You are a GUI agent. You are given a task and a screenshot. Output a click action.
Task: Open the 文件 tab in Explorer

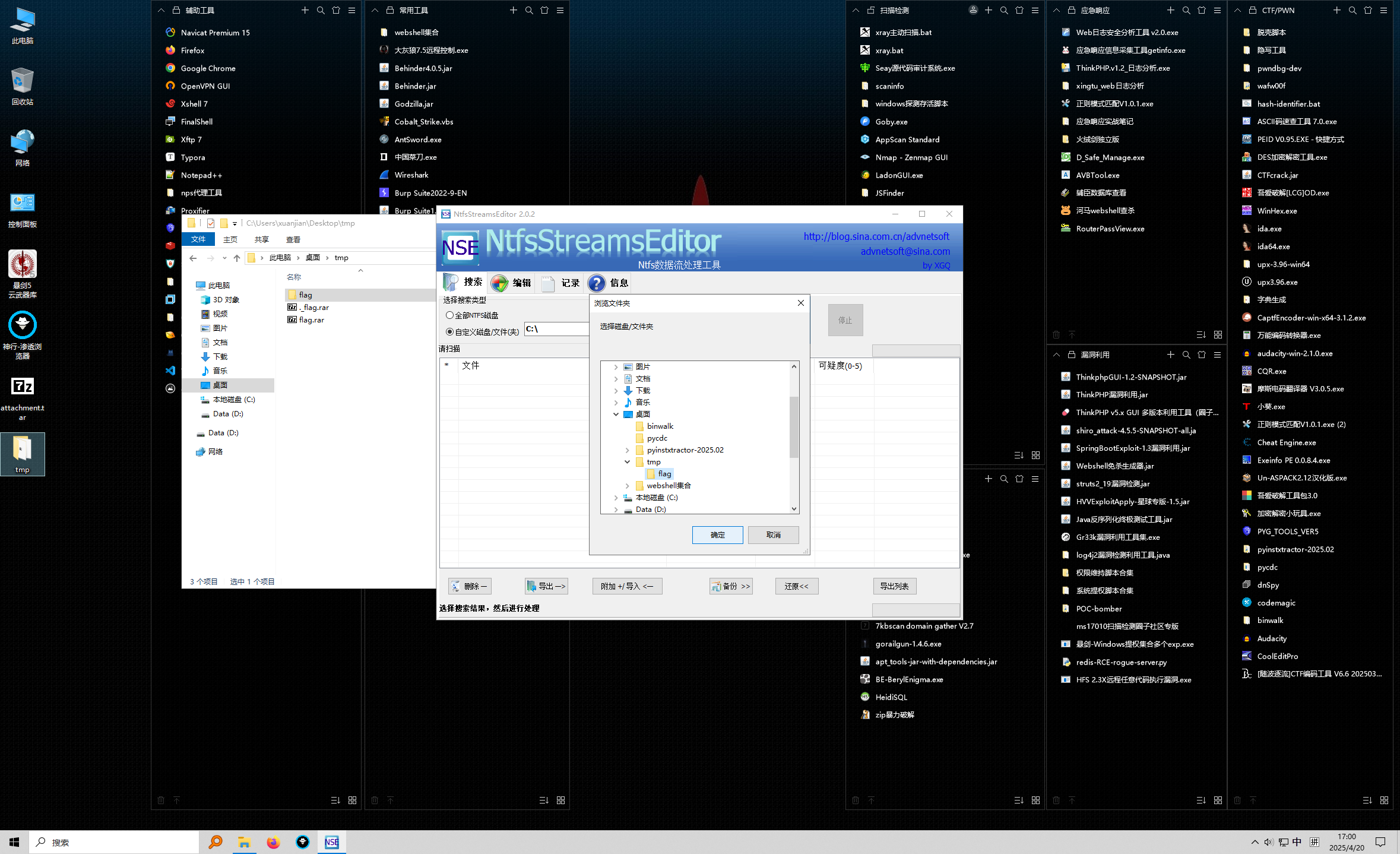click(198, 239)
